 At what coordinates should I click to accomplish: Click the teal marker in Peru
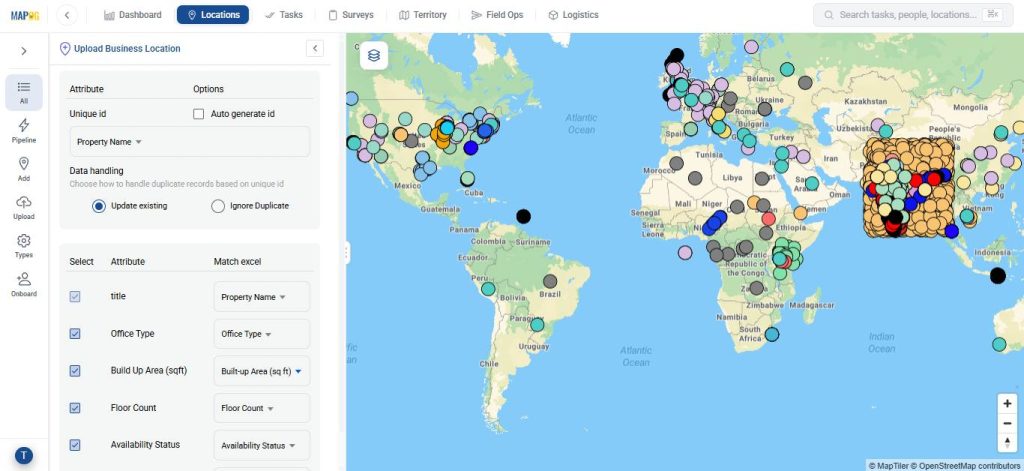pyautogui.click(x=488, y=289)
